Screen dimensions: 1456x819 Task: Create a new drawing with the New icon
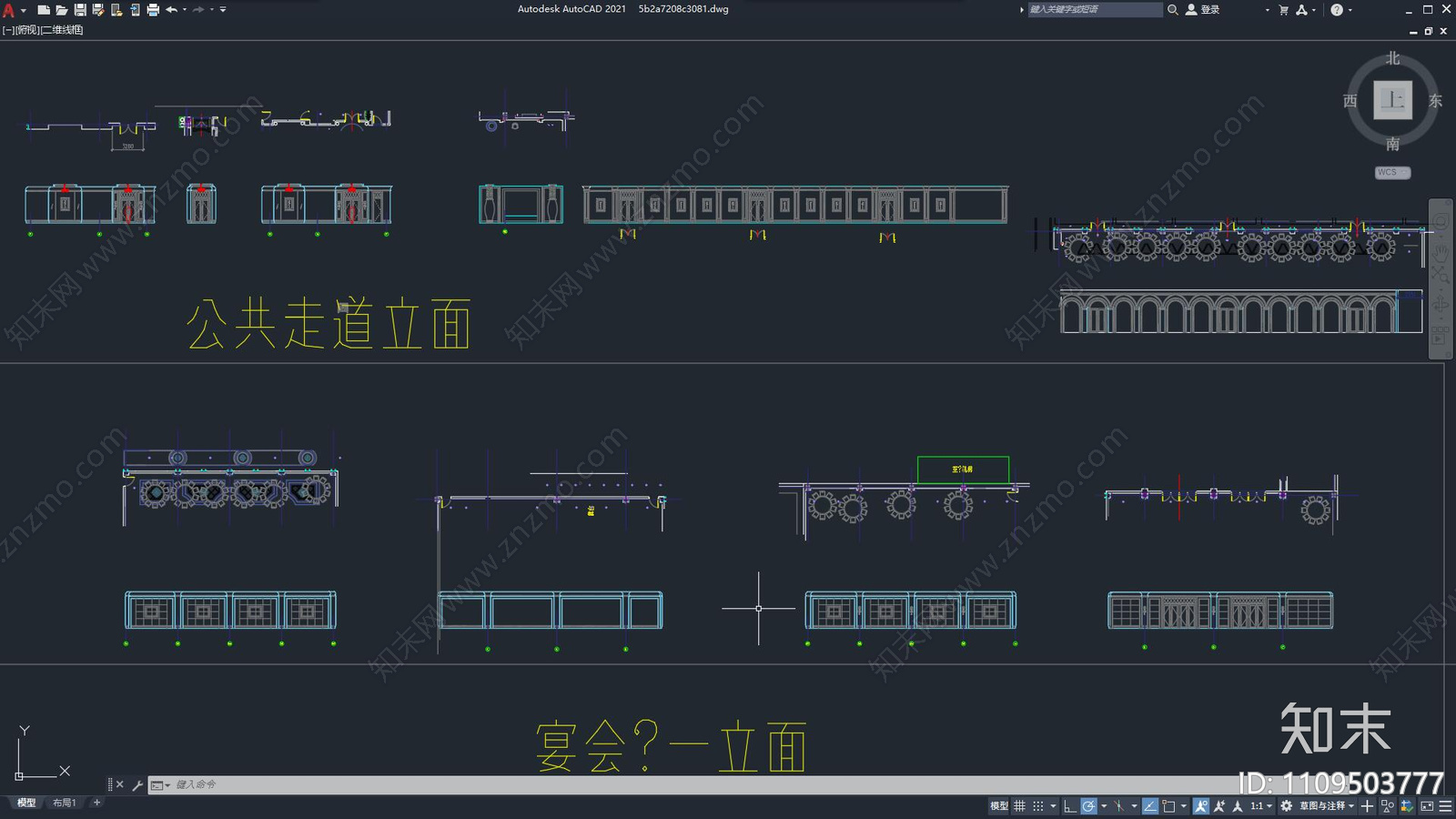[44, 10]
